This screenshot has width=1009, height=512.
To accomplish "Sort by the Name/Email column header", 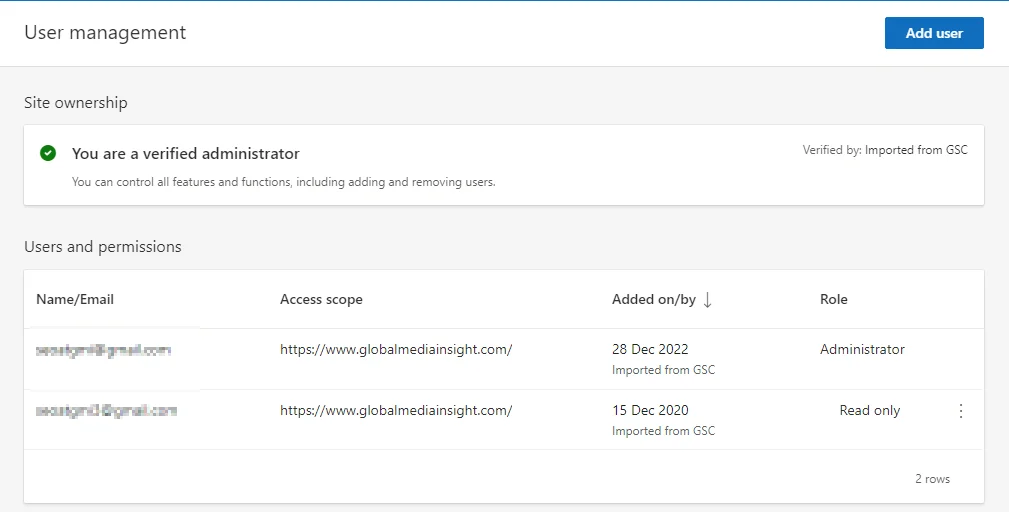I will pyautogui.click(x=75, y=300).
